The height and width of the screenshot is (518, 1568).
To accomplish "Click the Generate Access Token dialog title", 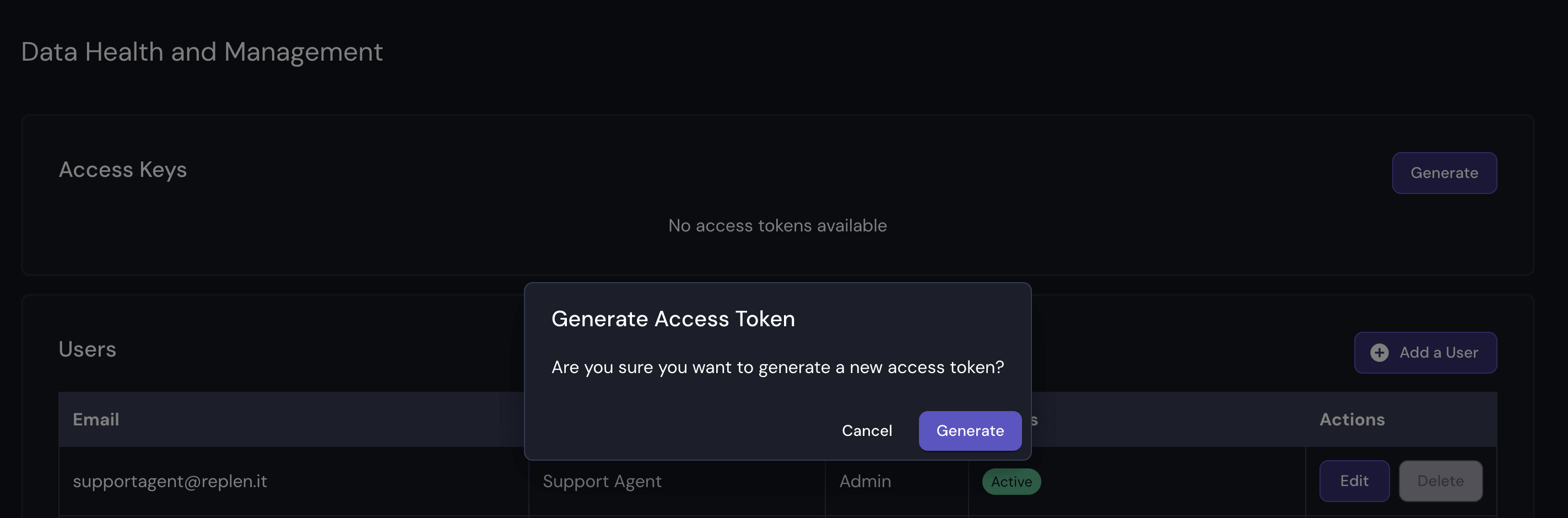I will 673,319.
